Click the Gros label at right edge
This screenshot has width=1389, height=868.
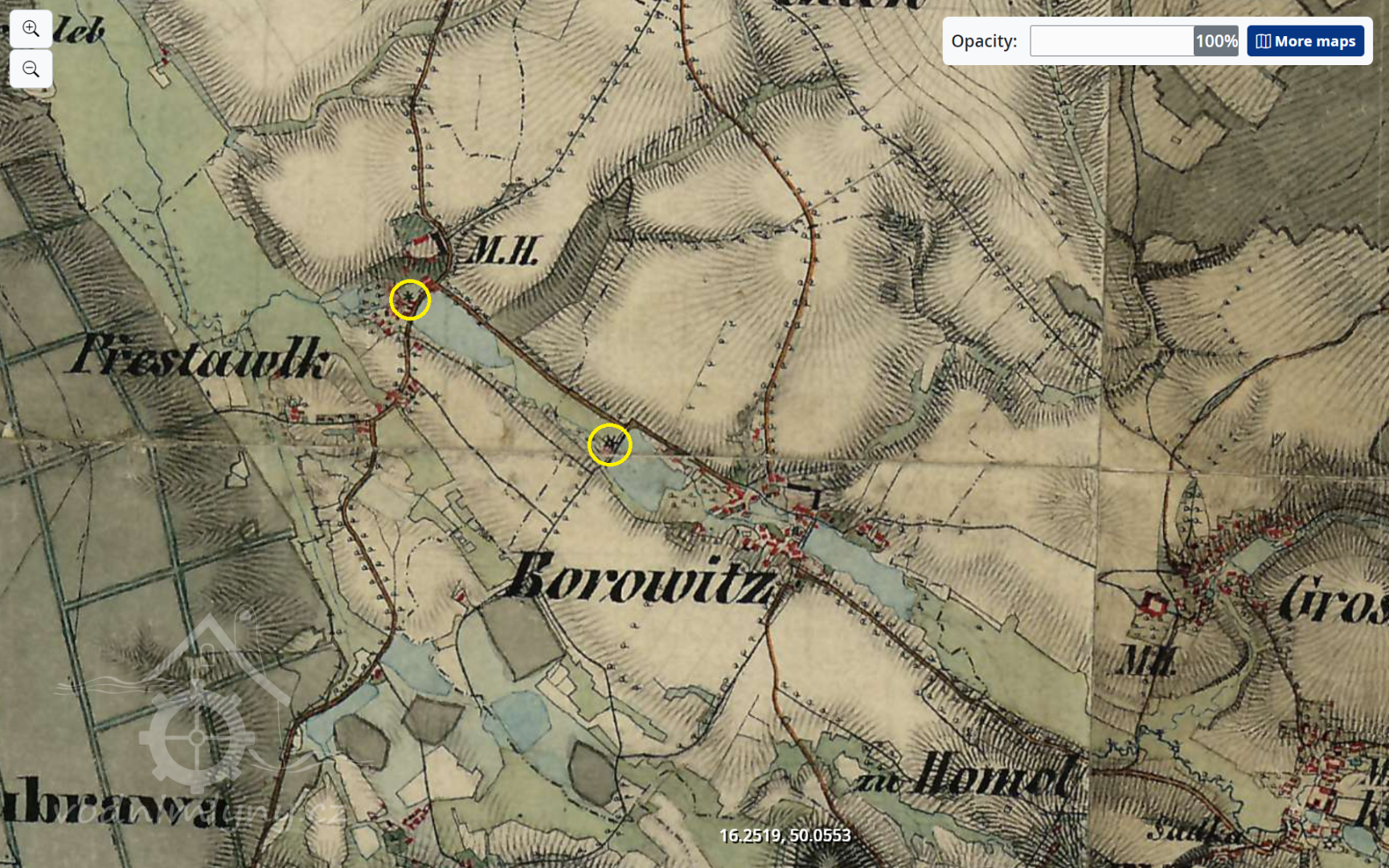[1332, 600]
